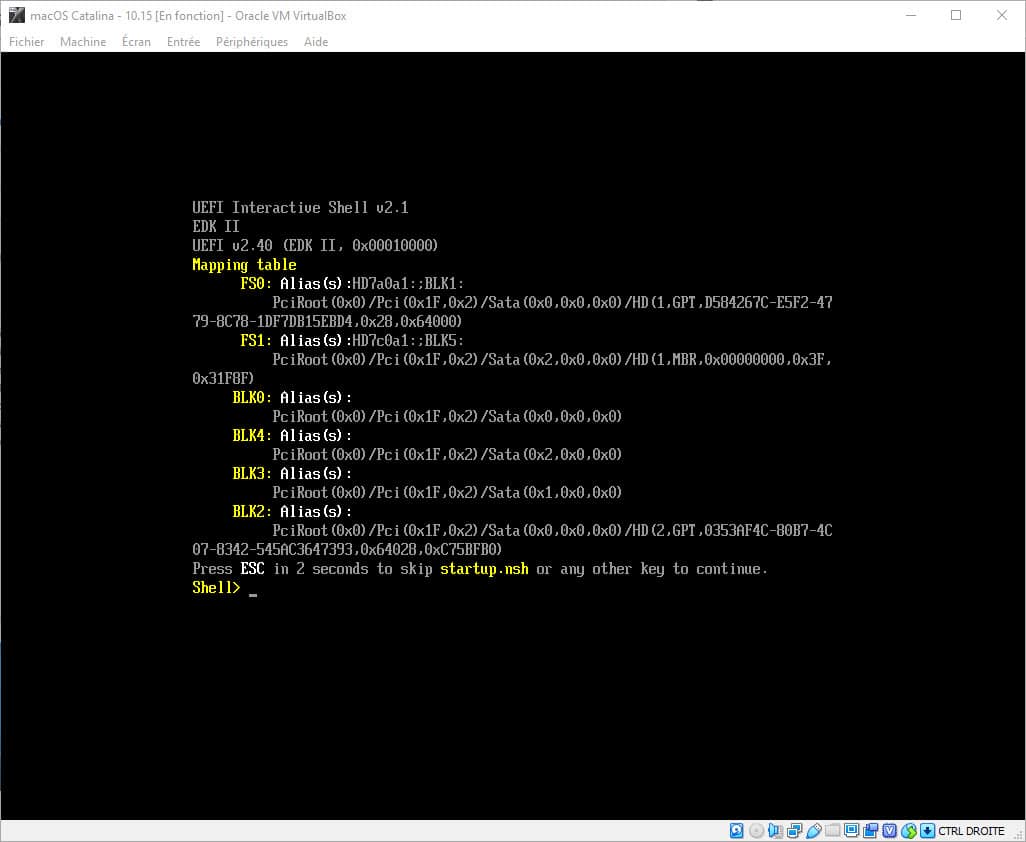Image resolution: width=1026 pixels, height=842 pixels.
Task: Click the shared folders status icon
Action: 832,831
